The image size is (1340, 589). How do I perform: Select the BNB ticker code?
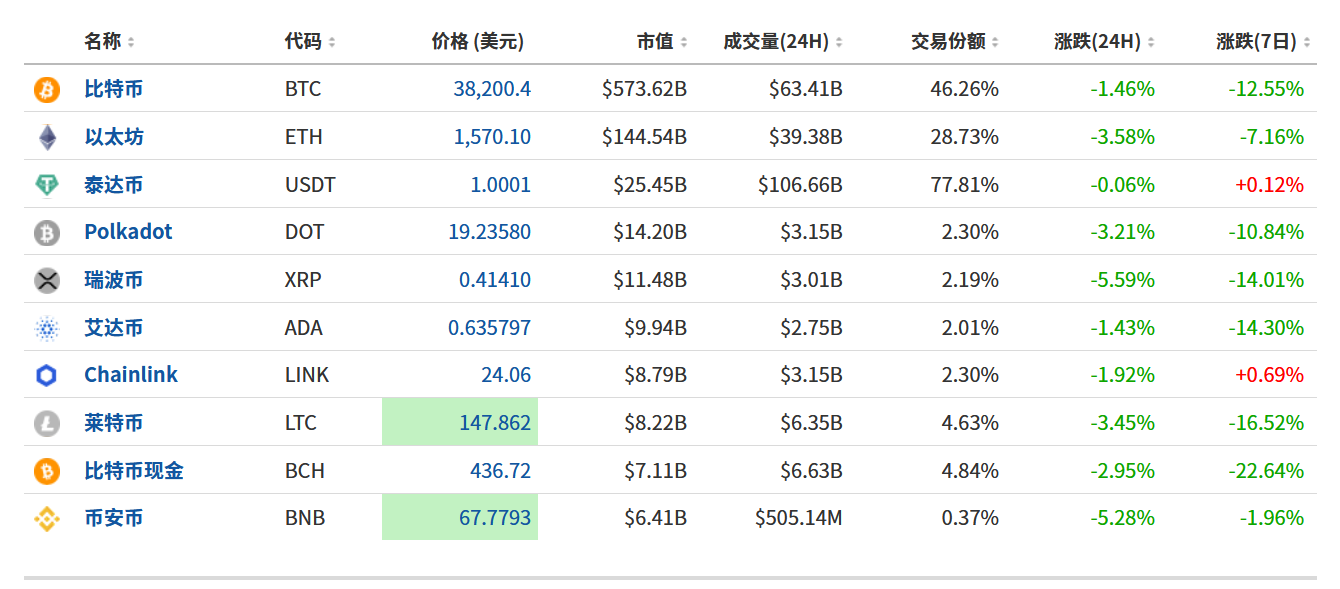click(x=305, y=518)
